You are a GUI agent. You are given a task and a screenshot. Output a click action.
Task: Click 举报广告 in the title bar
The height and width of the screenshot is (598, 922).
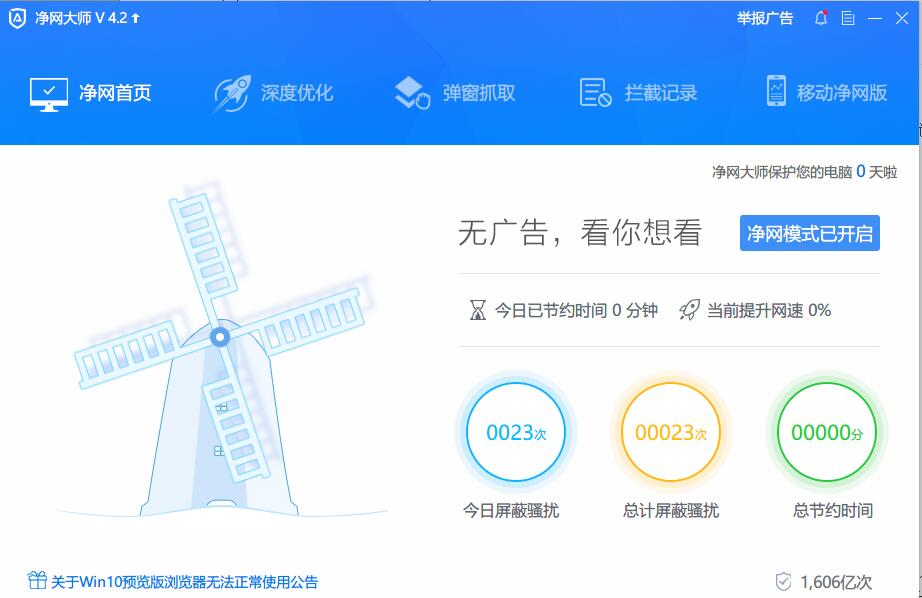[765, 18]
